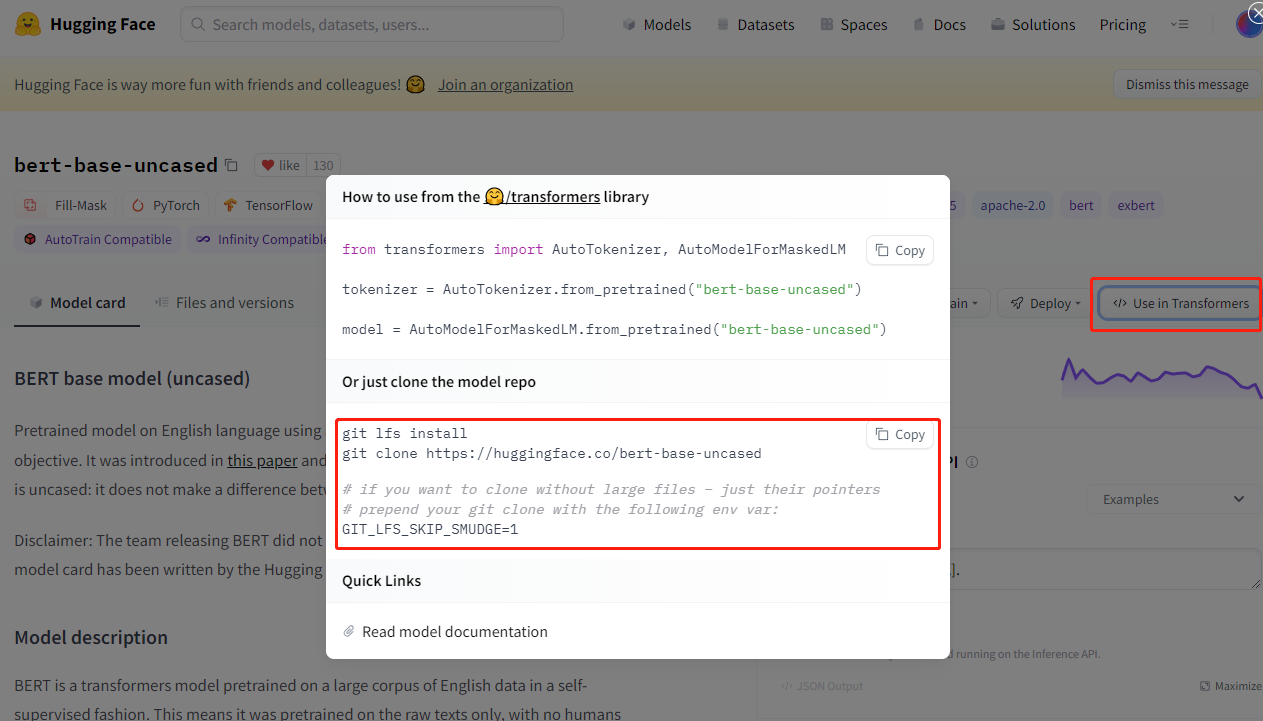Click the Model description heading
This screenshot has height=721, width=1263.
(91, 638)
